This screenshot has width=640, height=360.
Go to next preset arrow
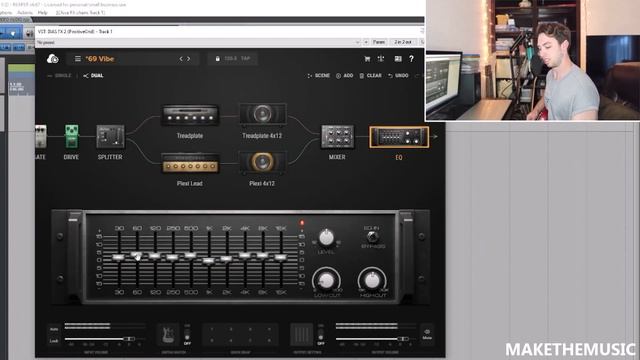click(x=189, y=59)
